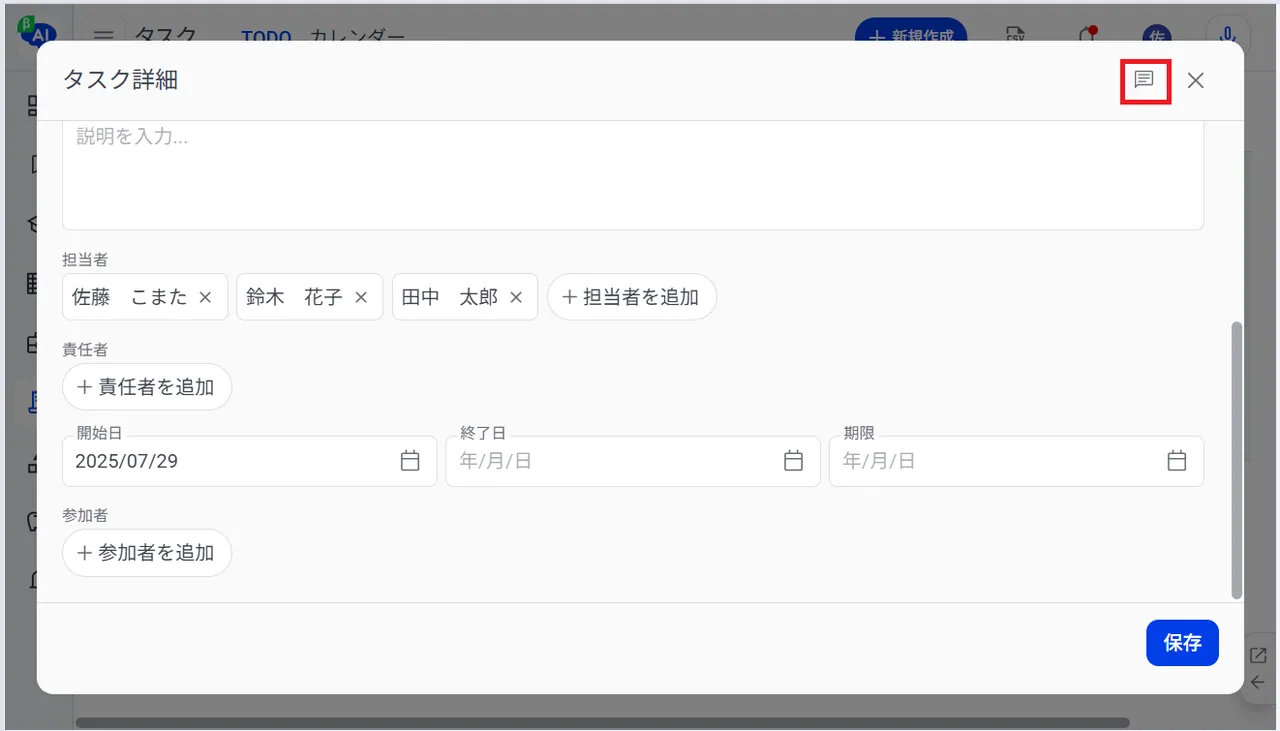Switch to the TODO tab

click(x=266, y=36)
